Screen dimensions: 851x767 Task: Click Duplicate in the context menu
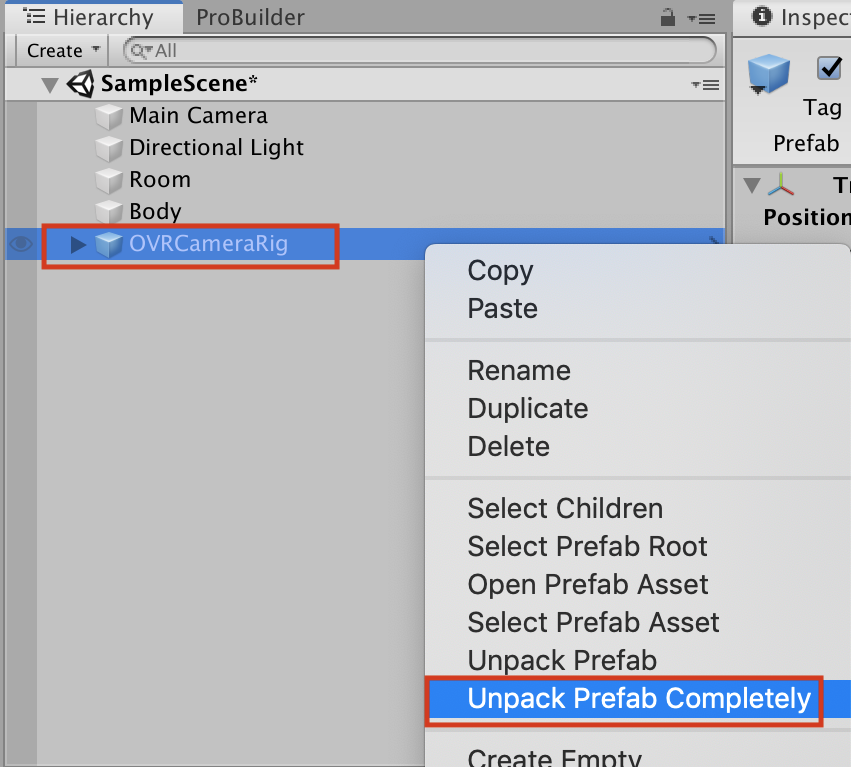tap(528, 408)
